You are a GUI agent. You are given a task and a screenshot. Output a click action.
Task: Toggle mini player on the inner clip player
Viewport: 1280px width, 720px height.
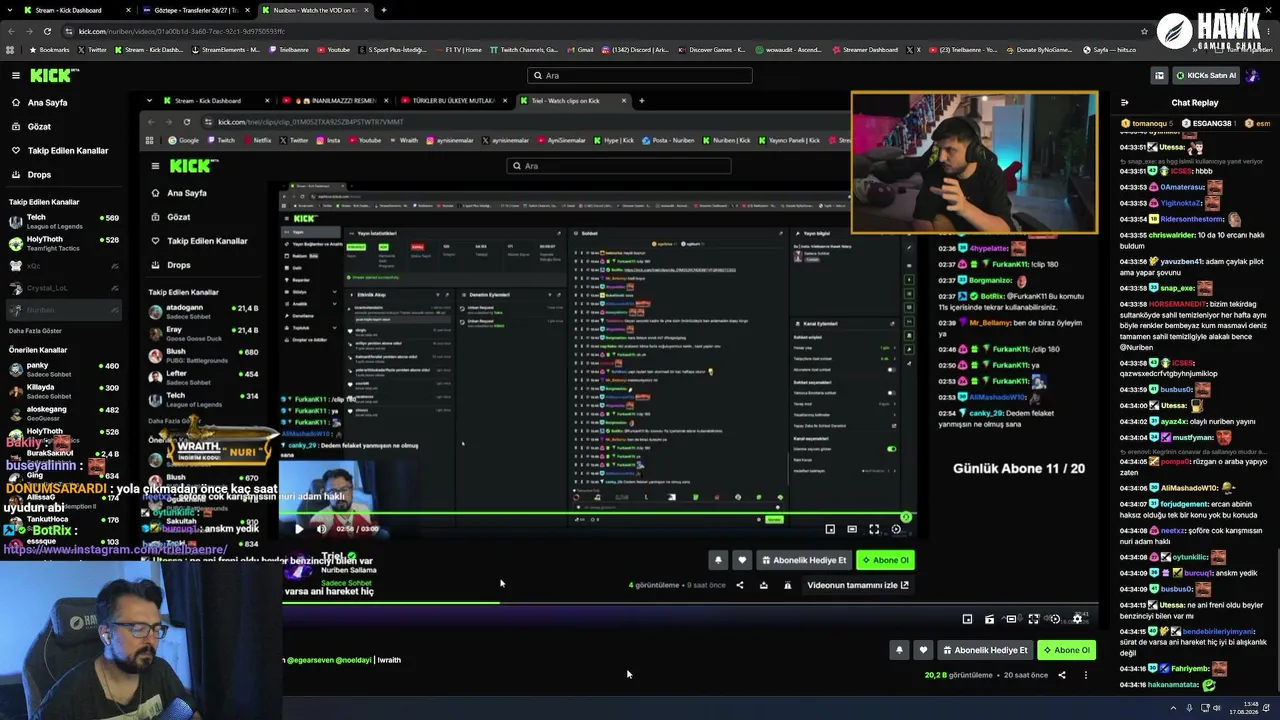(x=830, y=529)
